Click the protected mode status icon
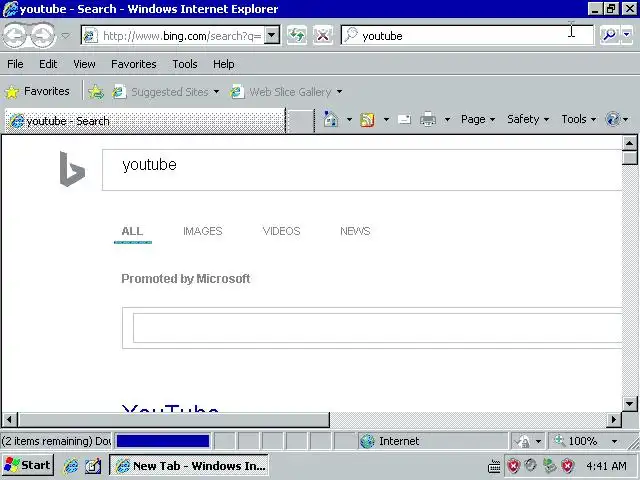Screen dimensions: 640x480 [x=524, y=441]
